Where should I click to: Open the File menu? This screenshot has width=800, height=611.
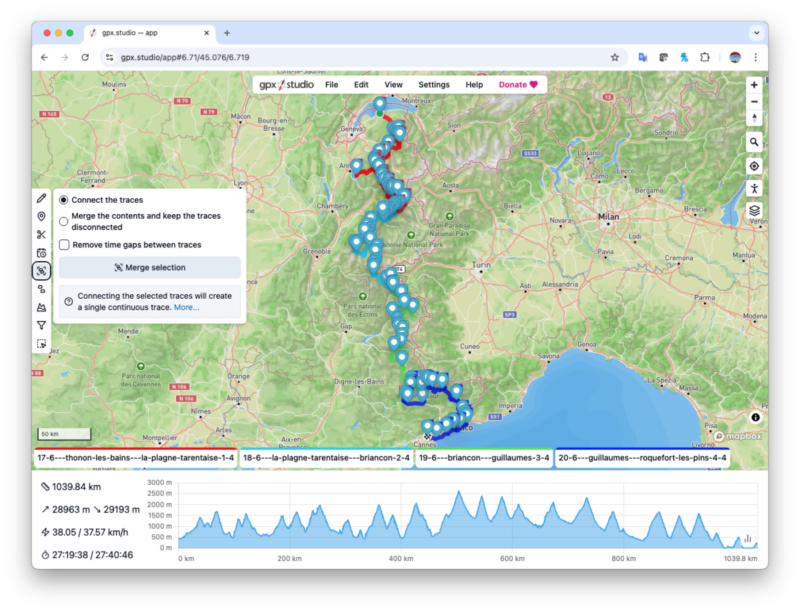[331, 85]
